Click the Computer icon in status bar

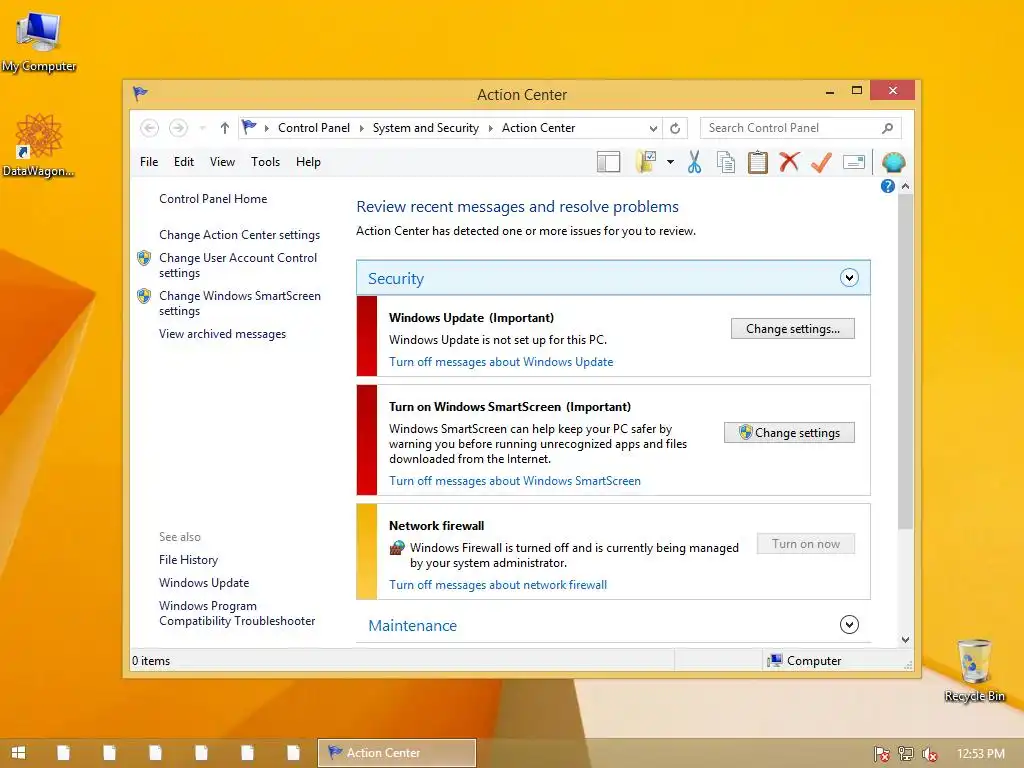[775, 660]
